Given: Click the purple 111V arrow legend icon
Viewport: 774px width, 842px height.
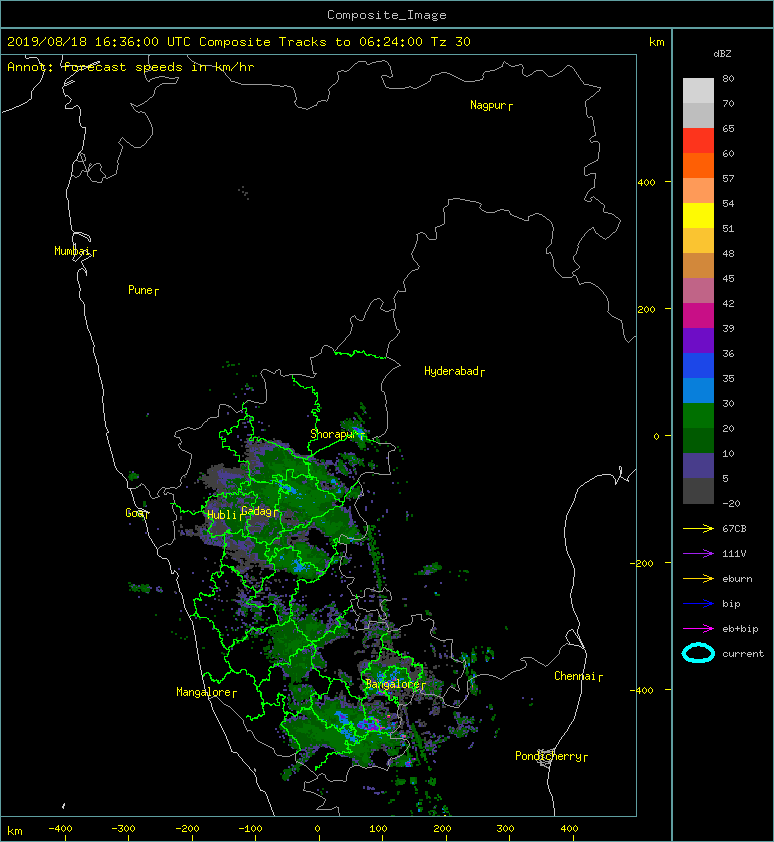Looking at the screenshot, I should (698, 554).
